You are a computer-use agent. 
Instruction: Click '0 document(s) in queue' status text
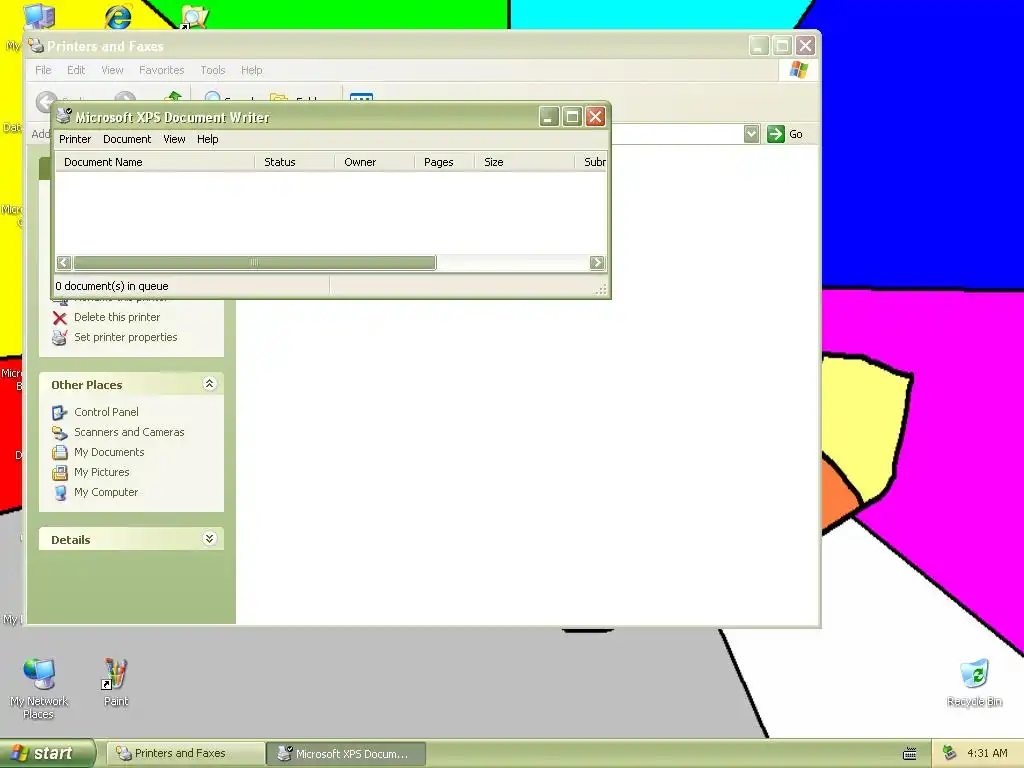[x=112, y=286]
